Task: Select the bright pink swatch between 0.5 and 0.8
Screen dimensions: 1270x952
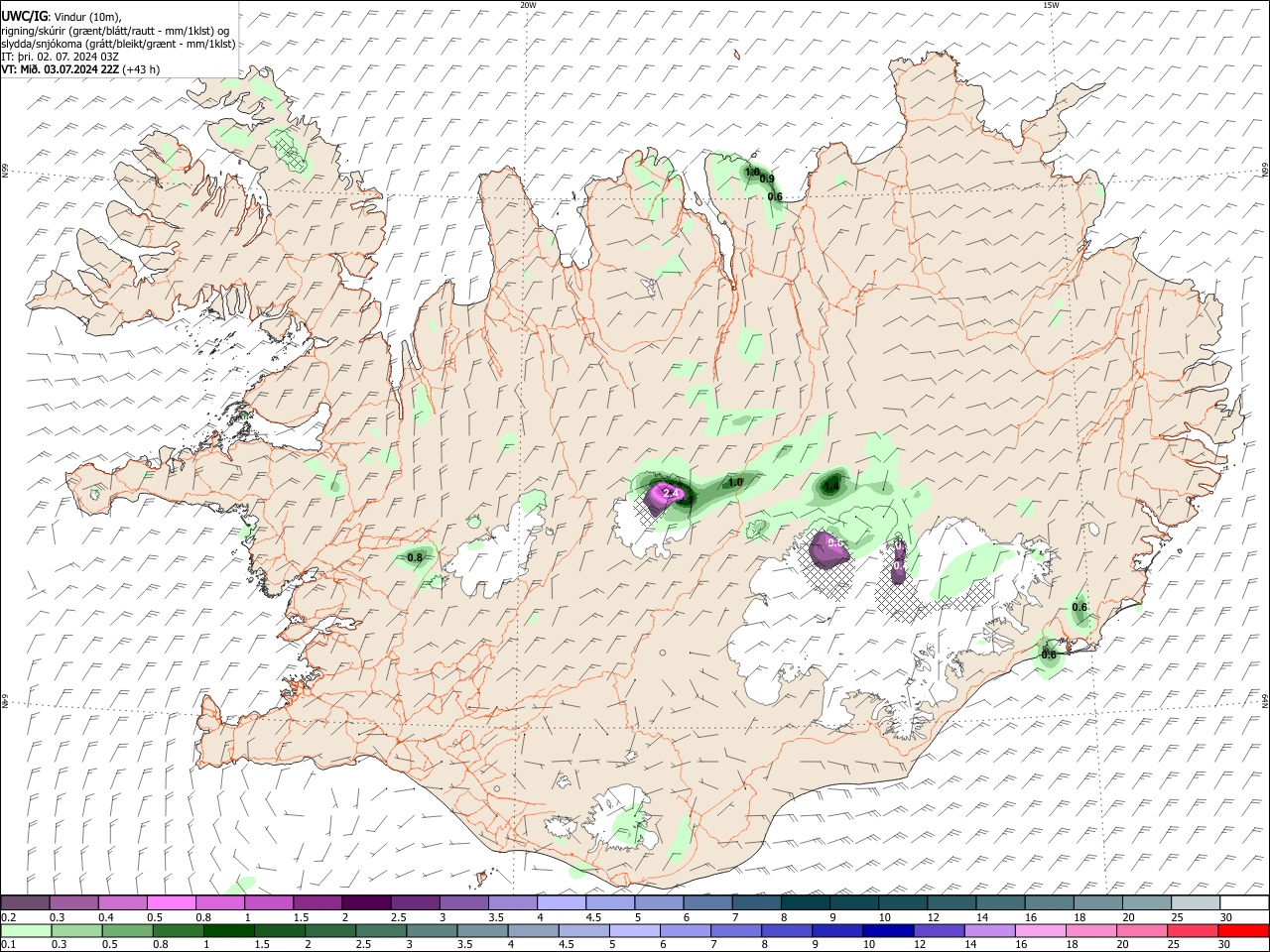Action: tap(172, 902)
